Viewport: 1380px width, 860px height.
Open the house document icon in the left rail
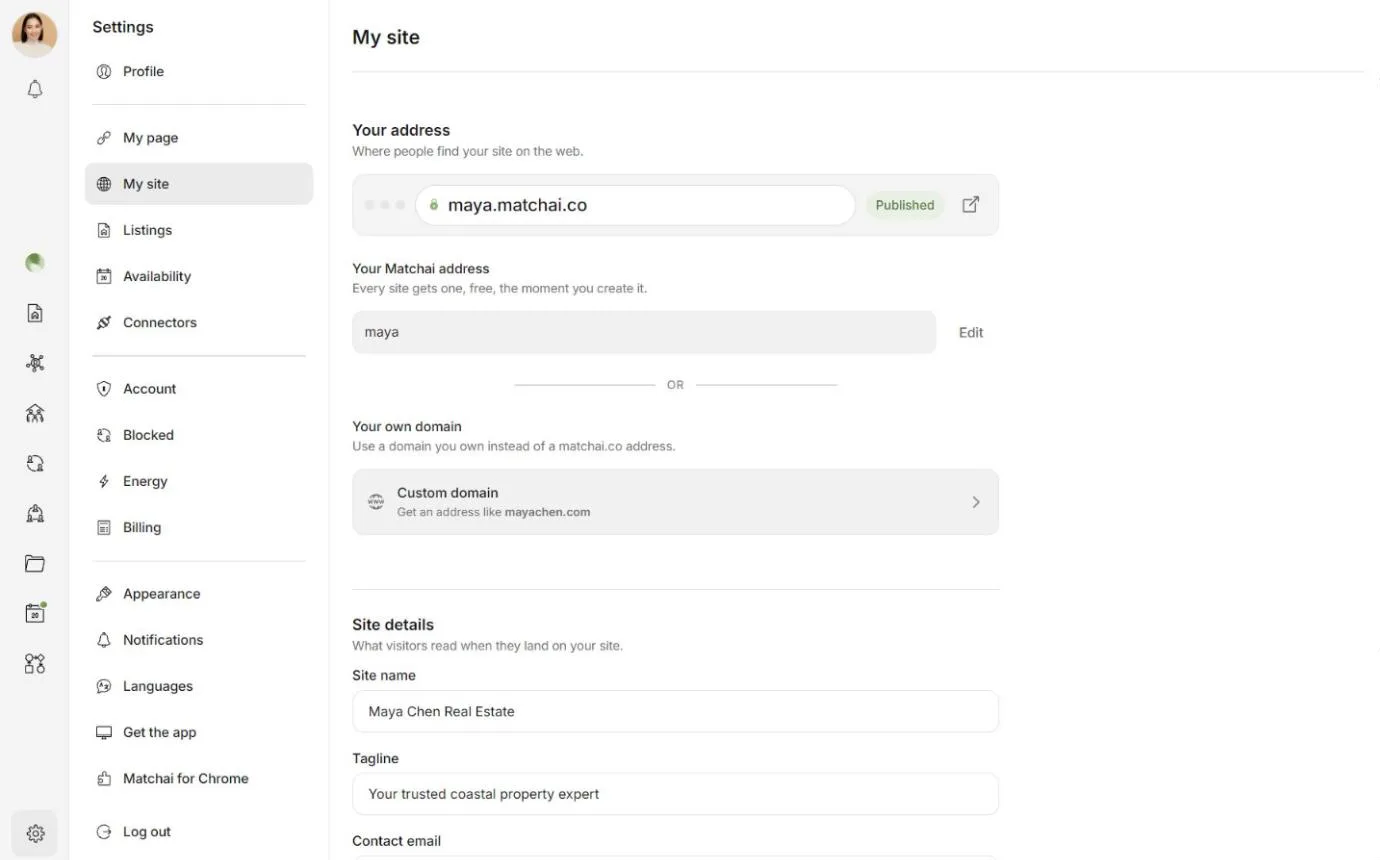(35, 313)
